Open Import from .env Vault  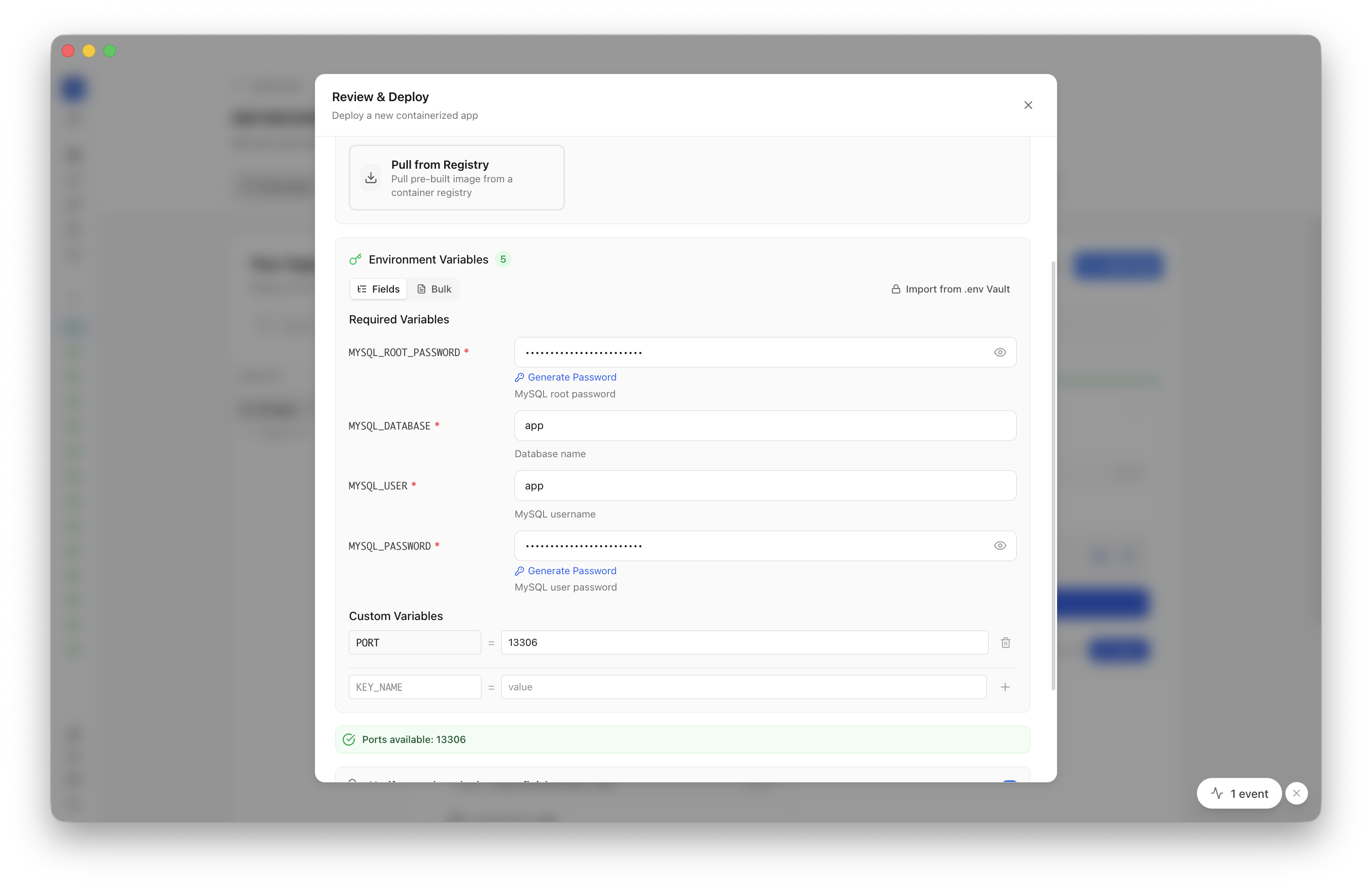click(x=950, y=289)
